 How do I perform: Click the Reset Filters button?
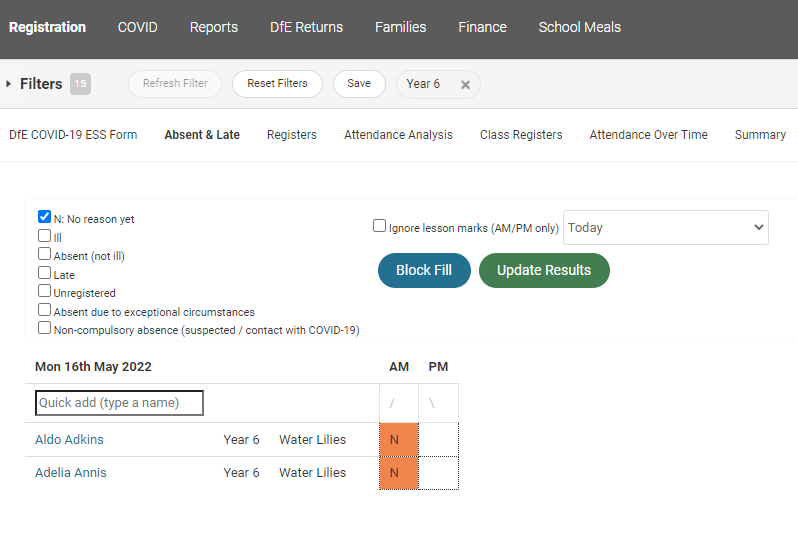click(277, 84)
